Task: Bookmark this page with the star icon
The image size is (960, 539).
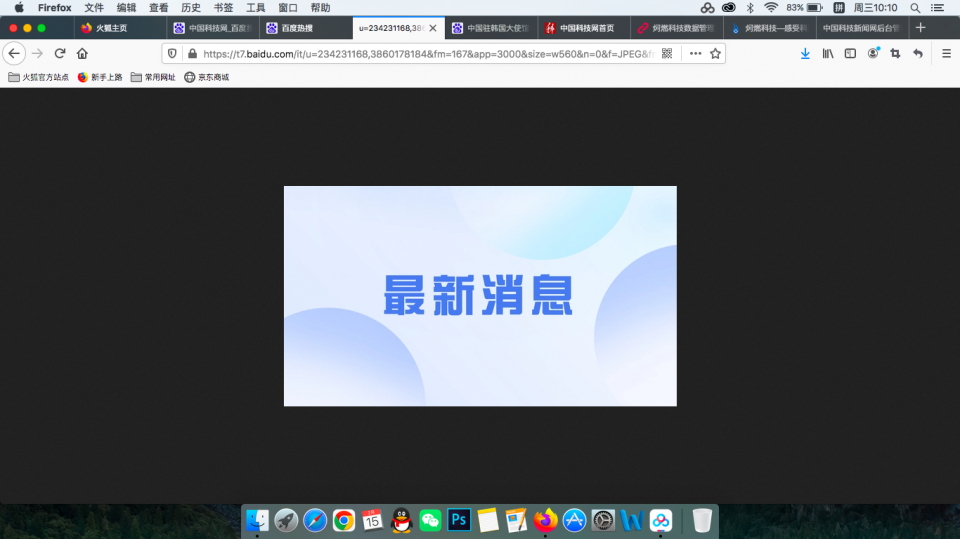Action: point(716,53)
